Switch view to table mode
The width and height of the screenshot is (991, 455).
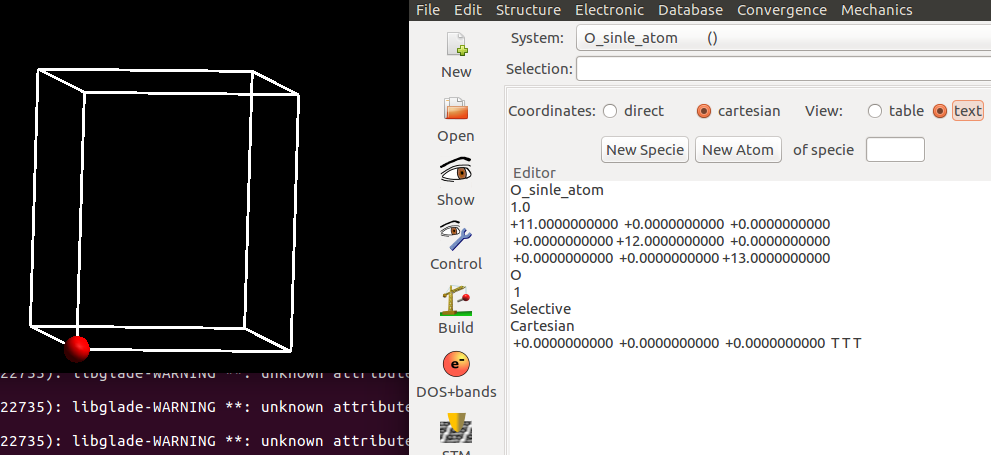875,111
